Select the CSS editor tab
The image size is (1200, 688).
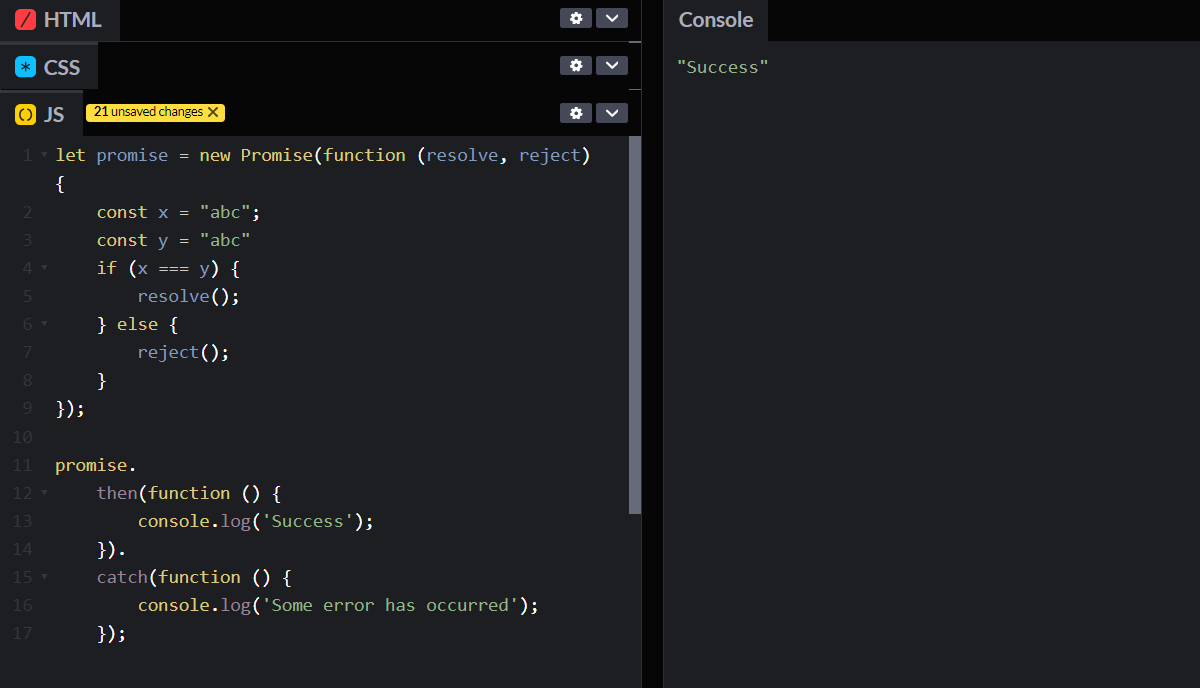pos(48,67)
